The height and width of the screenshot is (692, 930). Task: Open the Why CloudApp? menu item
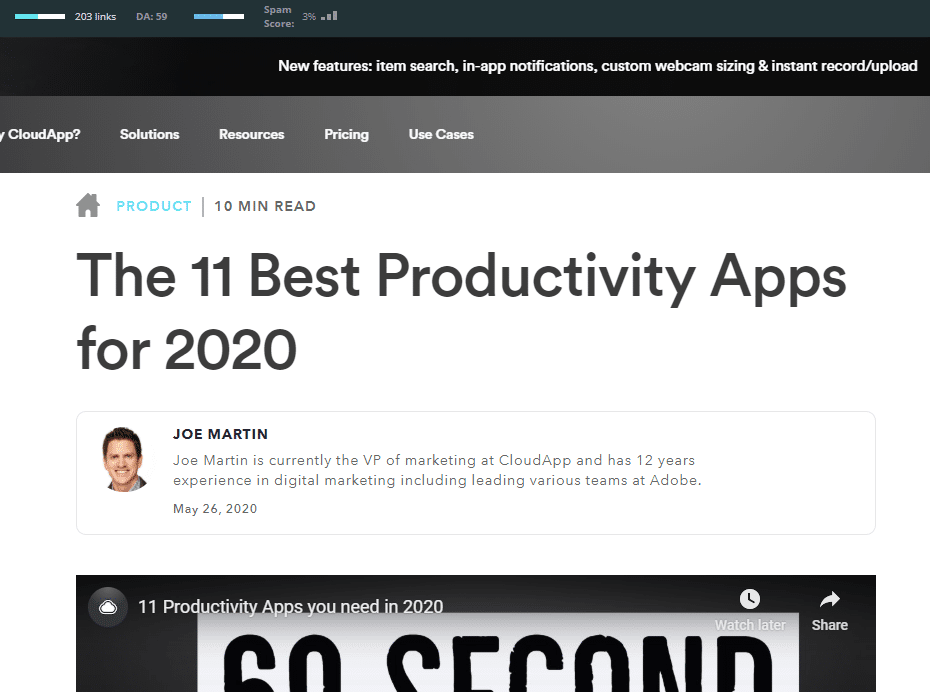40,135
